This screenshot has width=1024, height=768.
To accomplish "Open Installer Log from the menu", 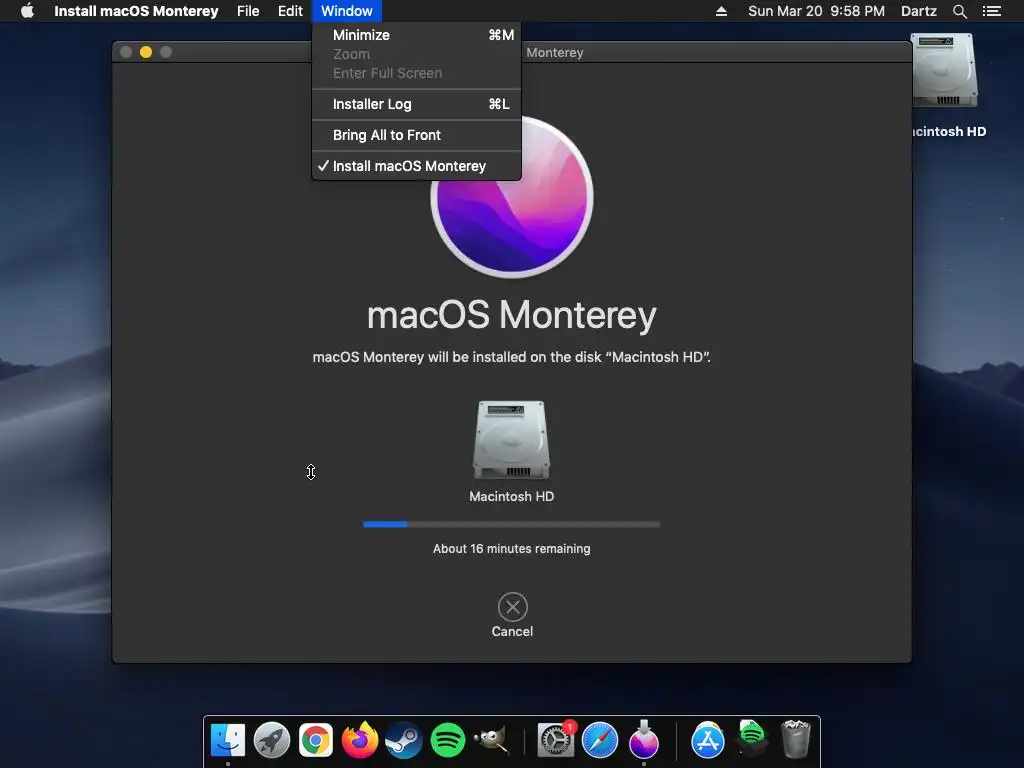I will point(417,104).
